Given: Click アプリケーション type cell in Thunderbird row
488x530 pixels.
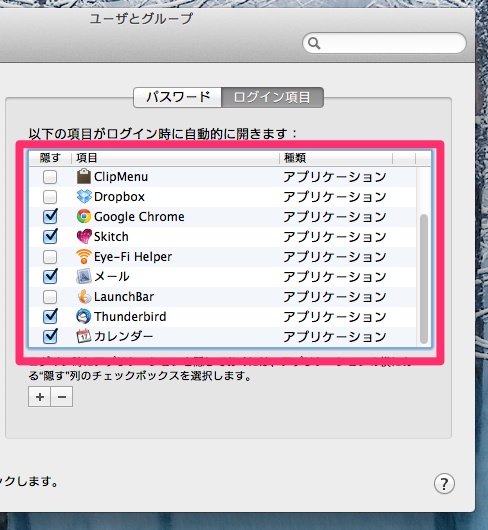Looking at the screenshot, I should [335, 317].
